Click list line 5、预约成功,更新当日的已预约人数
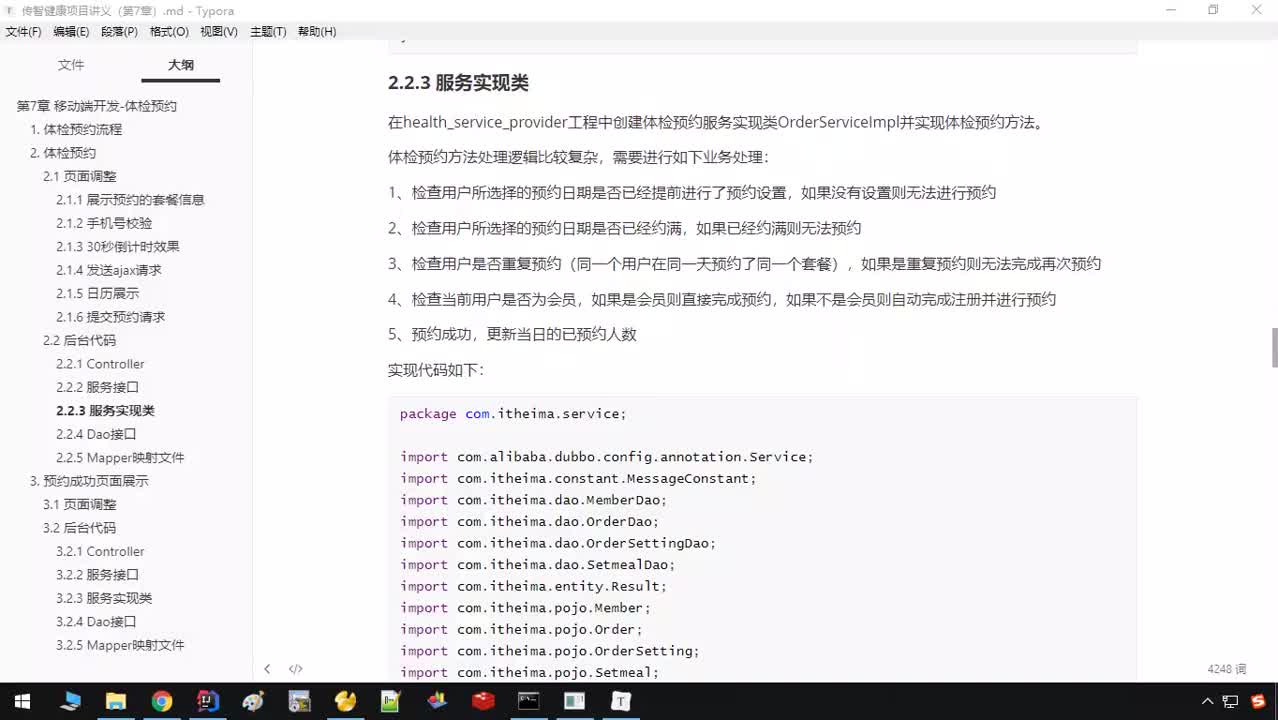Viewport: 1278px width, 720px height. point(512,335)
